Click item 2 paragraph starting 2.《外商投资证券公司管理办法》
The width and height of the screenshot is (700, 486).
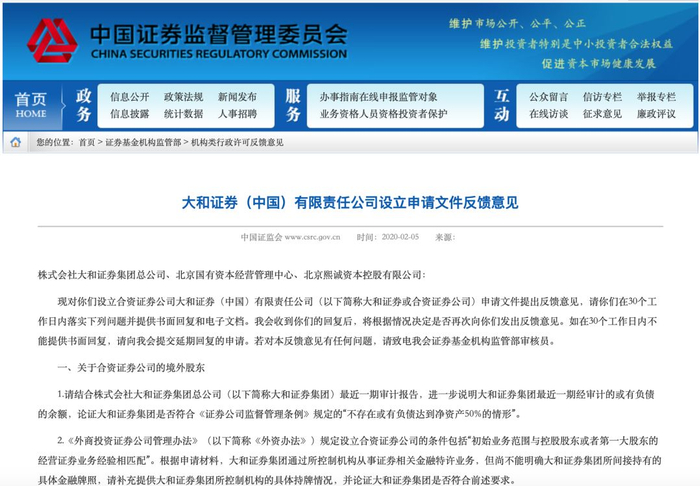coord(348,461)
